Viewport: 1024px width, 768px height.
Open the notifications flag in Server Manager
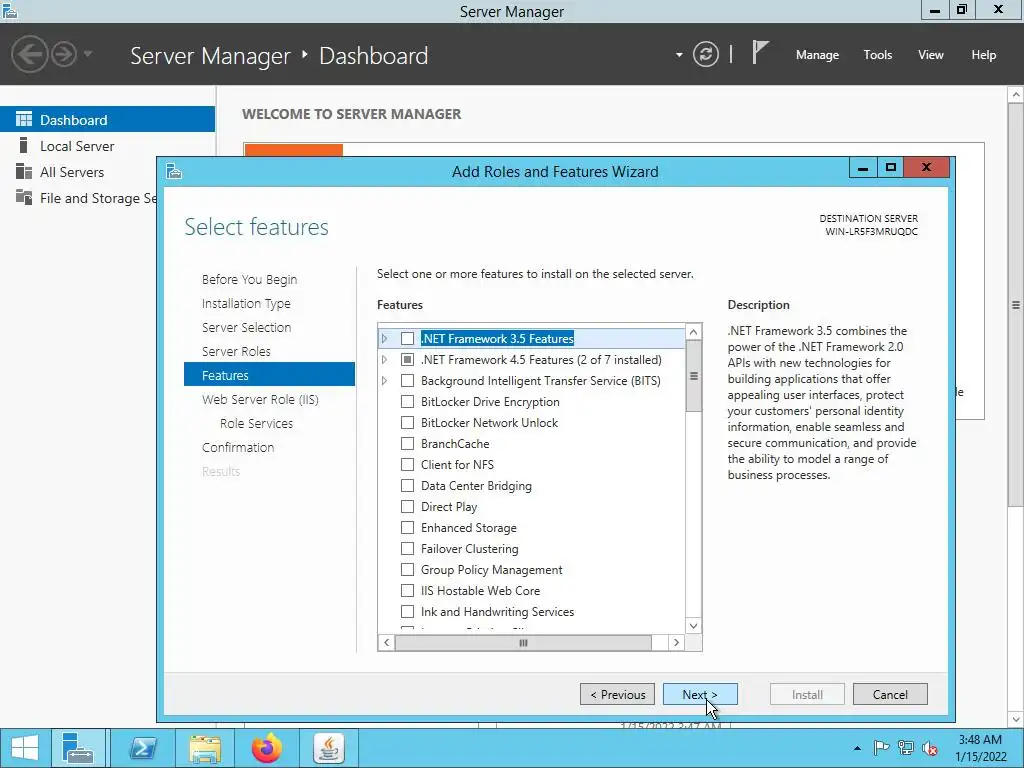tap(760, 53)
